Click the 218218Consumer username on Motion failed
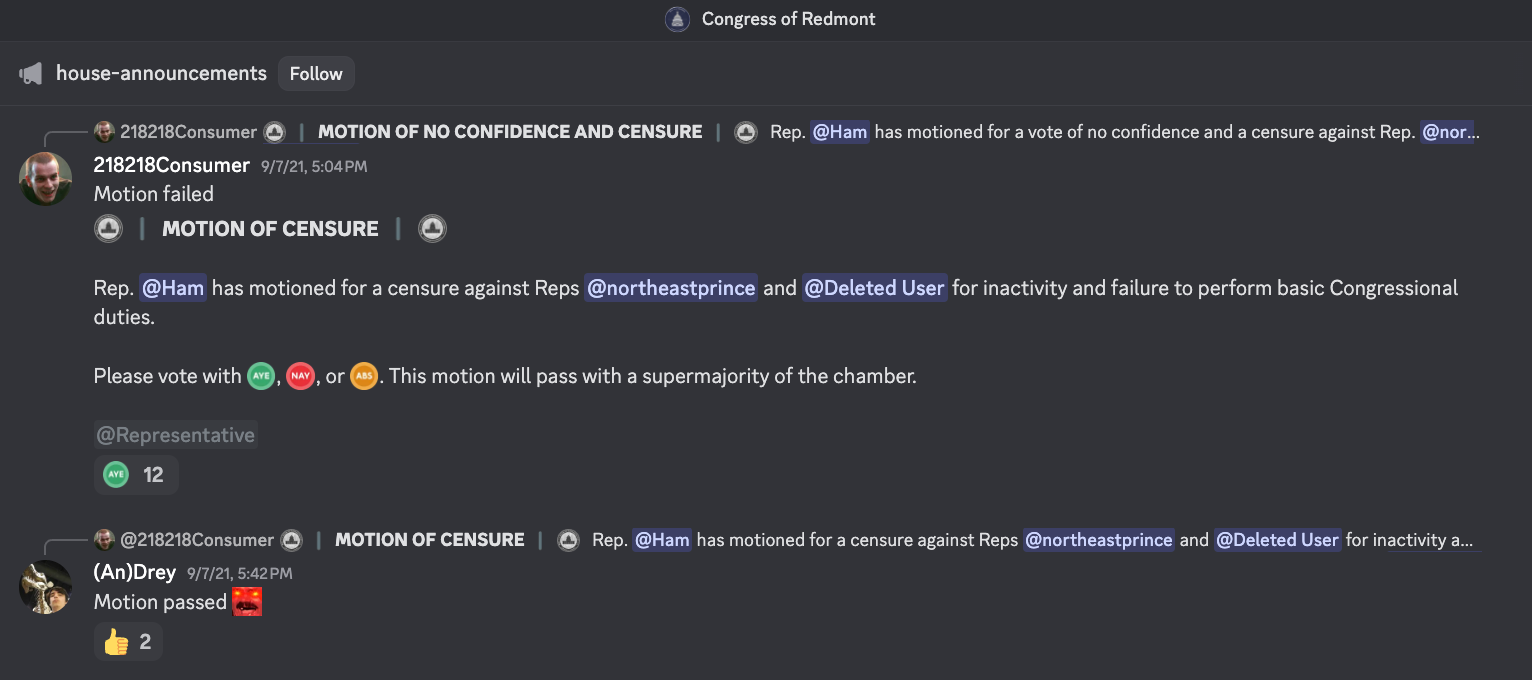This screenshot has height=680, width=1532. point(172,165)
